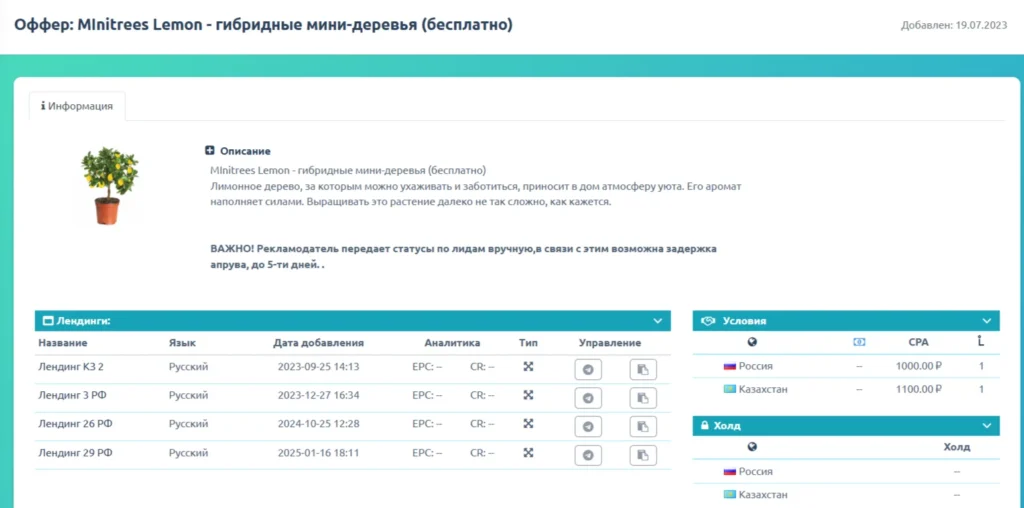Click the Kazakhstan flag in Холд table
The width and height of the screenshot is (1024, 508).
[729, 494]
